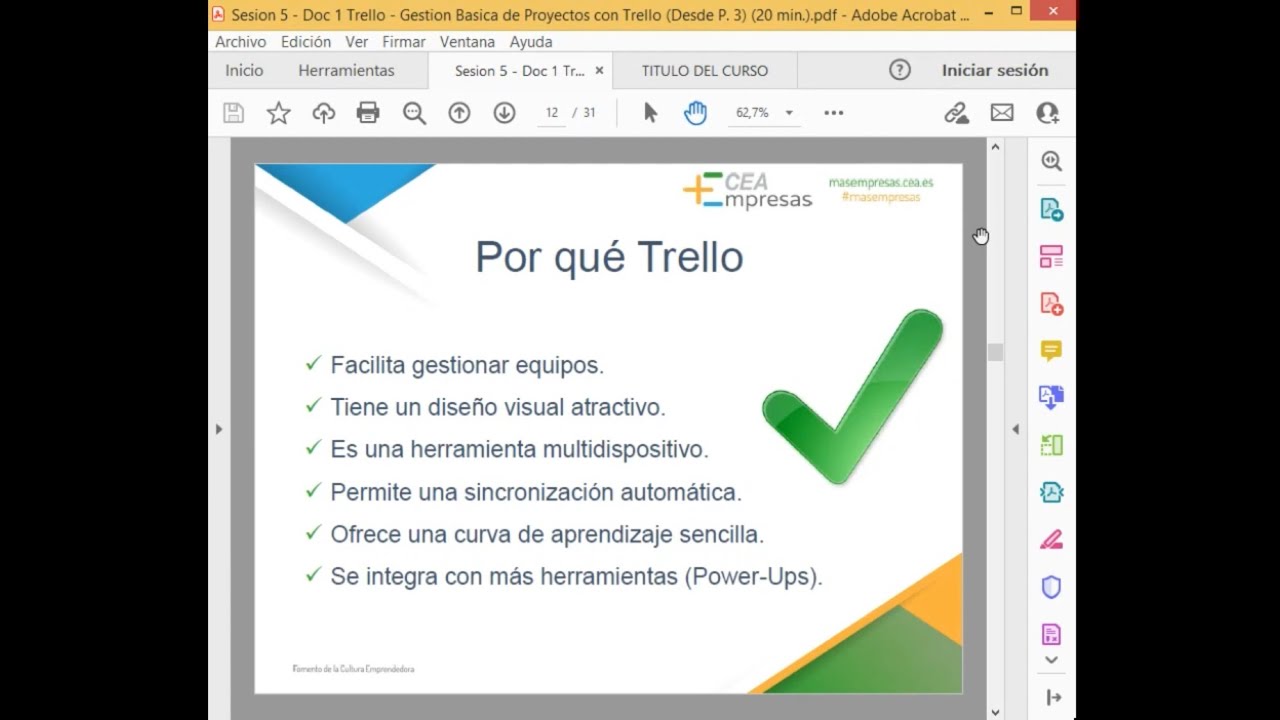Click the slide title Por qué Trello
Image resolution: width=1280 pixels, height=720 pixels.
609,257
